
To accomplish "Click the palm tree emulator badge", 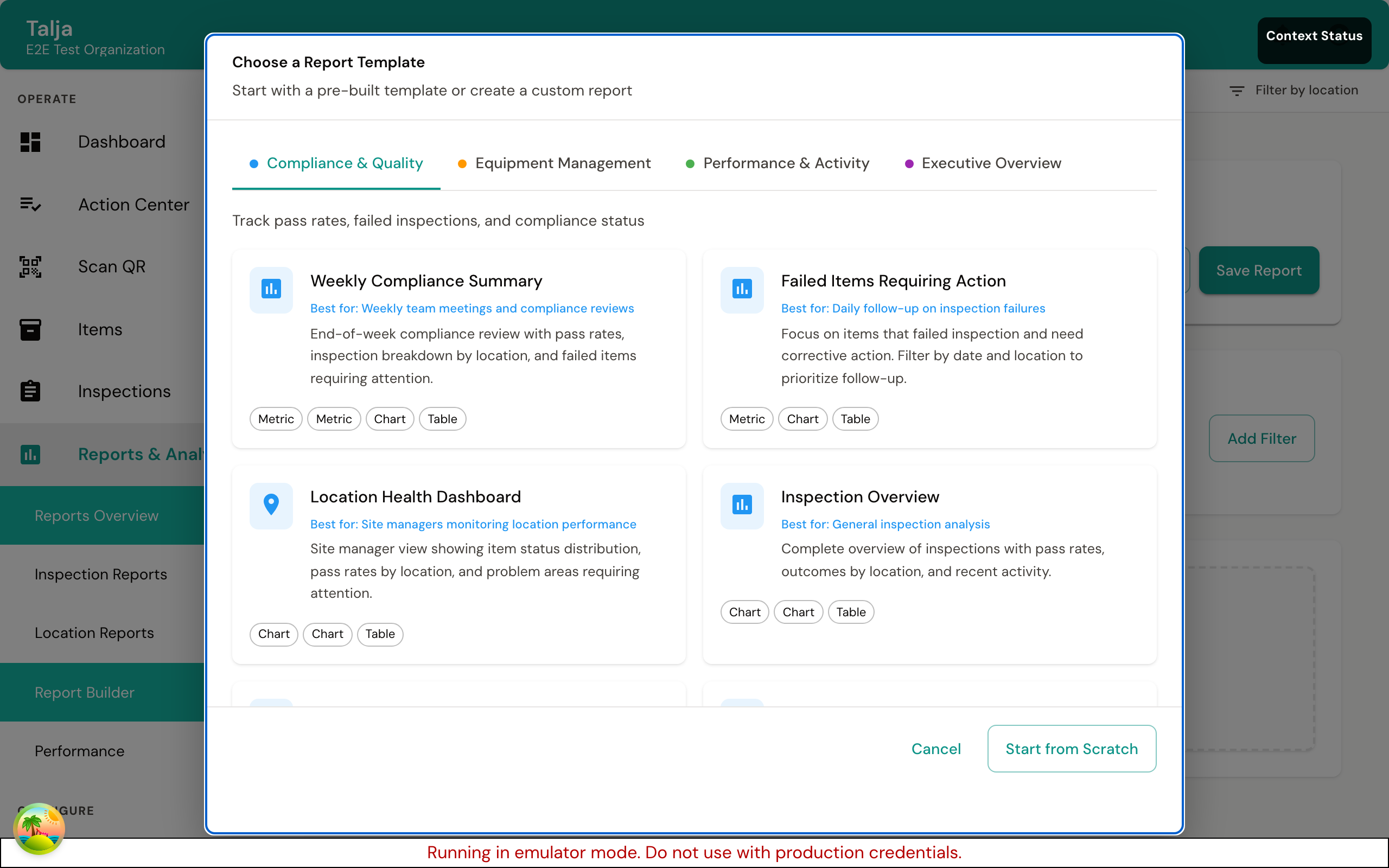I will [x=39, y=828].
